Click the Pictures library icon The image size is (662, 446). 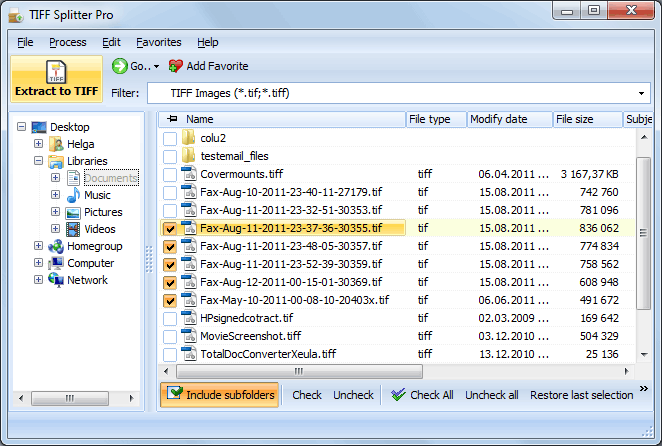tap(73, 212)
